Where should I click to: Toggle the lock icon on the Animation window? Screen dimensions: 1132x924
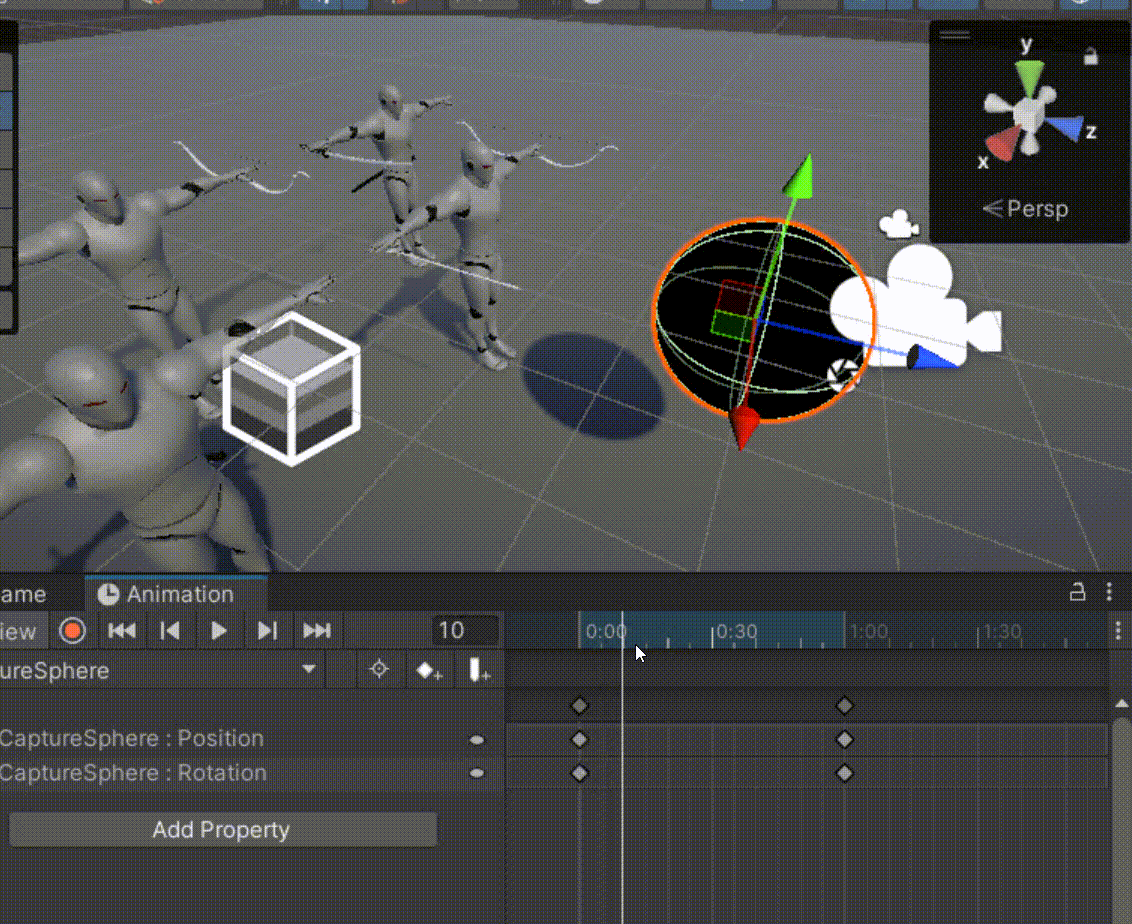click(x=1077, y=592)
